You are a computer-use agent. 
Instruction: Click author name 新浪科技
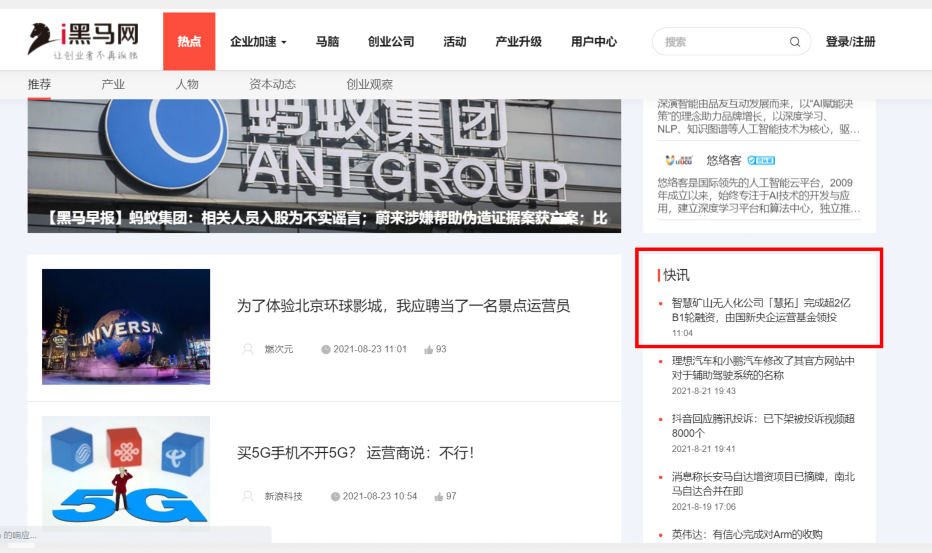[284, 497]
